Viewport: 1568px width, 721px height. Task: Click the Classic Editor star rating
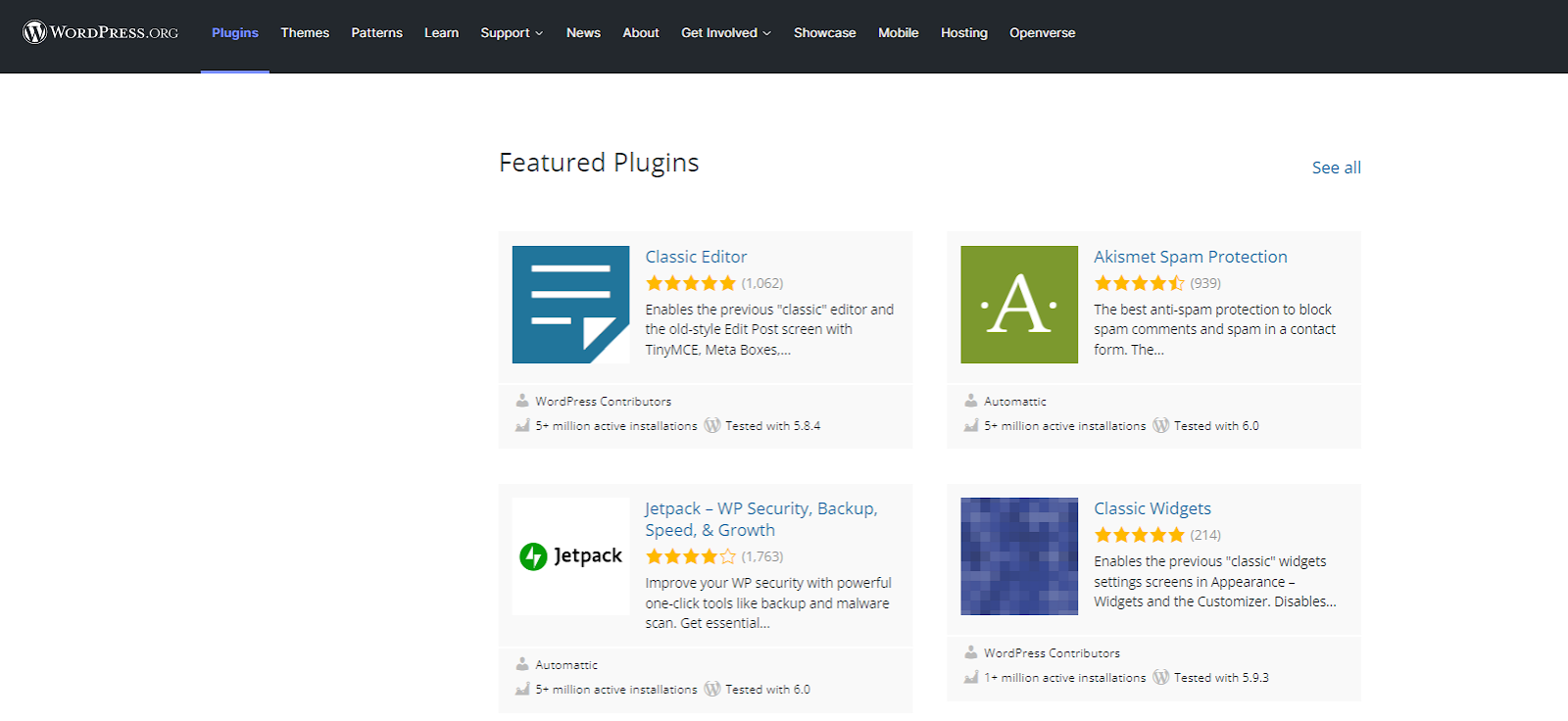click(x=691, y=283)
